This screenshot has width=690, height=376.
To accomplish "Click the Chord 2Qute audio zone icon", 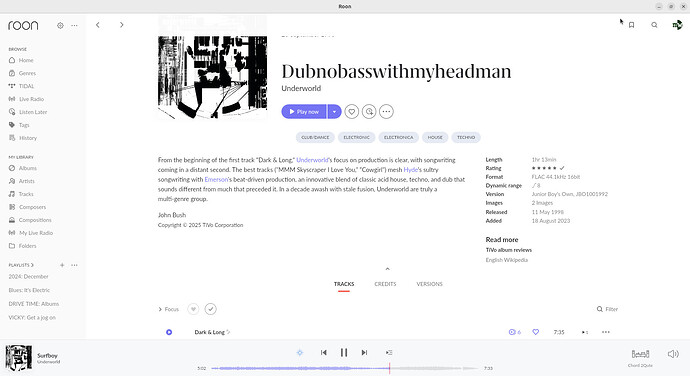I will (x=640, y=354).
